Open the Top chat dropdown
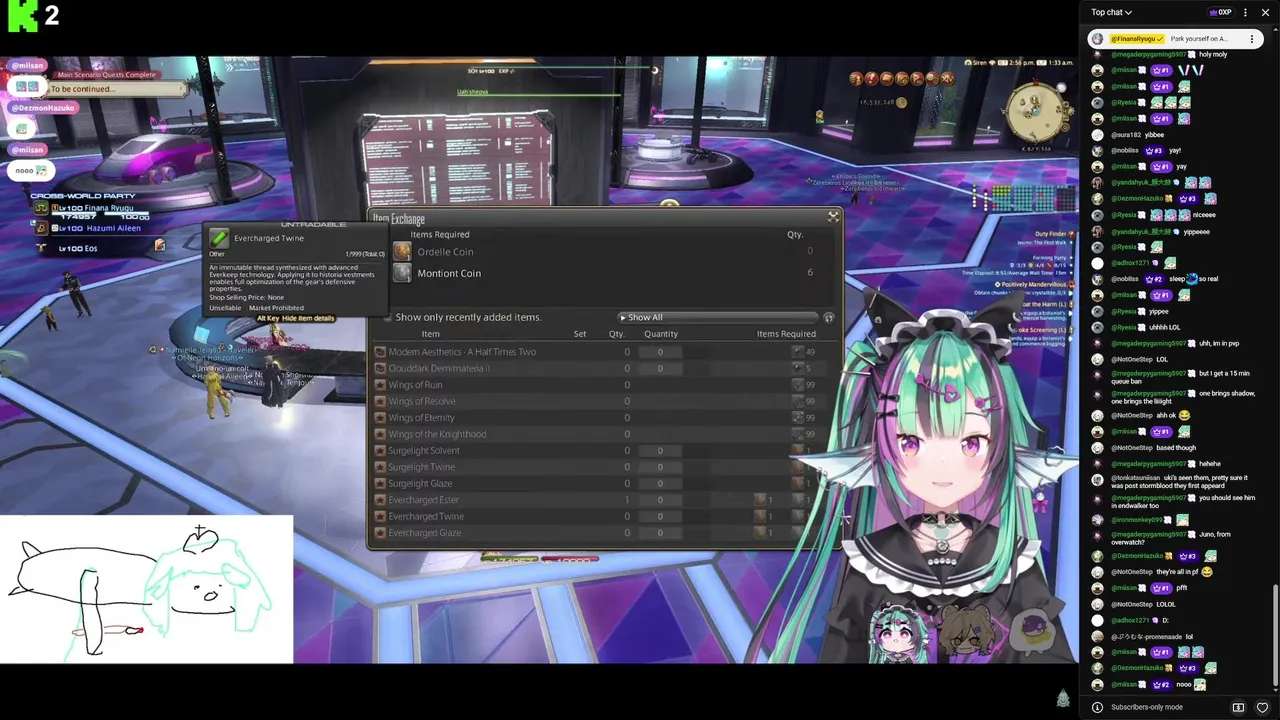Image resolution: width=1280 pixels, height=720 pixels. [x=1111, y=12]
